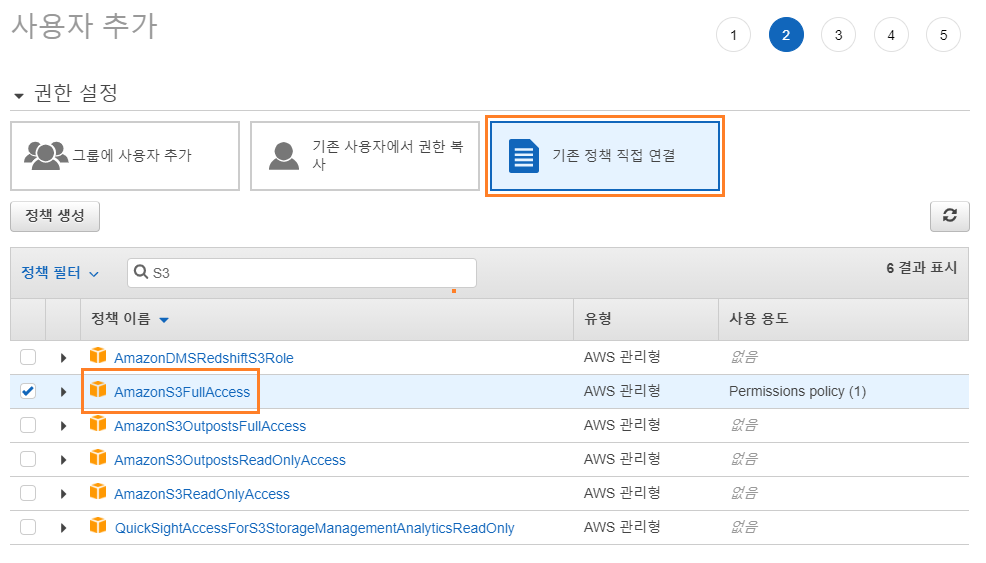The width and height of the screenshot is (986, 563).
Task: Click the single user icon on copy permissions card
Action: pos(284,156)
